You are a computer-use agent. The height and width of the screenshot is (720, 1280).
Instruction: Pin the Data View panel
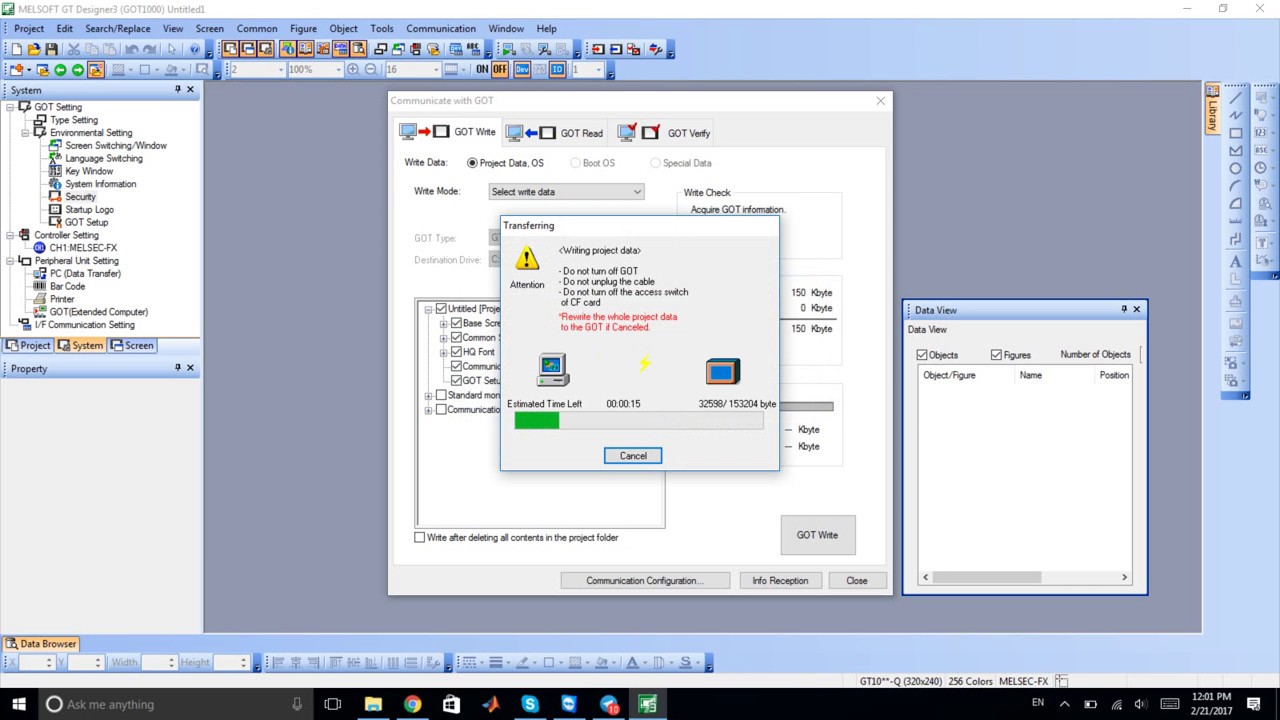click(x=1123, y=309)
